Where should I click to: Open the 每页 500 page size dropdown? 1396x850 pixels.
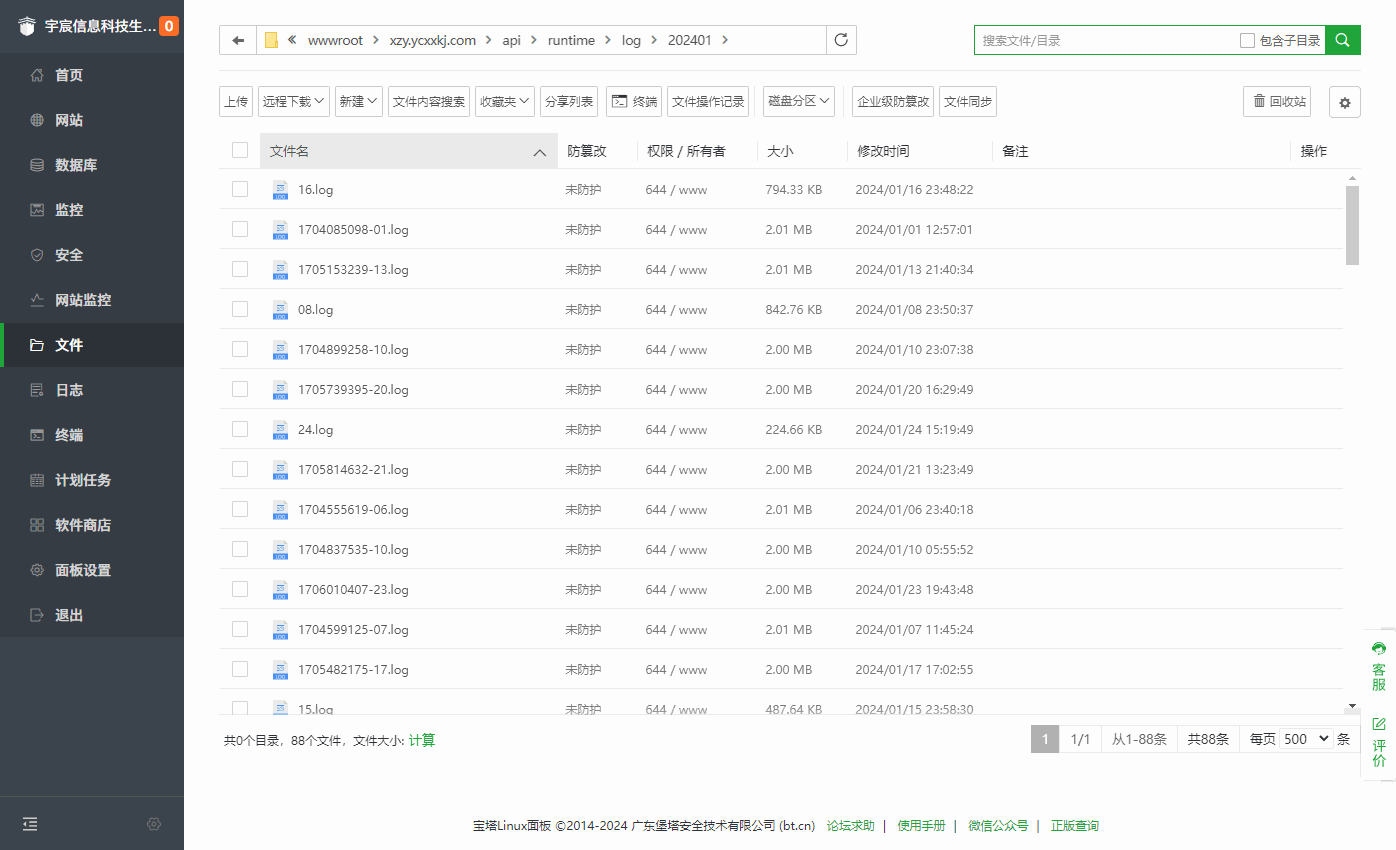click(1306, 739)
